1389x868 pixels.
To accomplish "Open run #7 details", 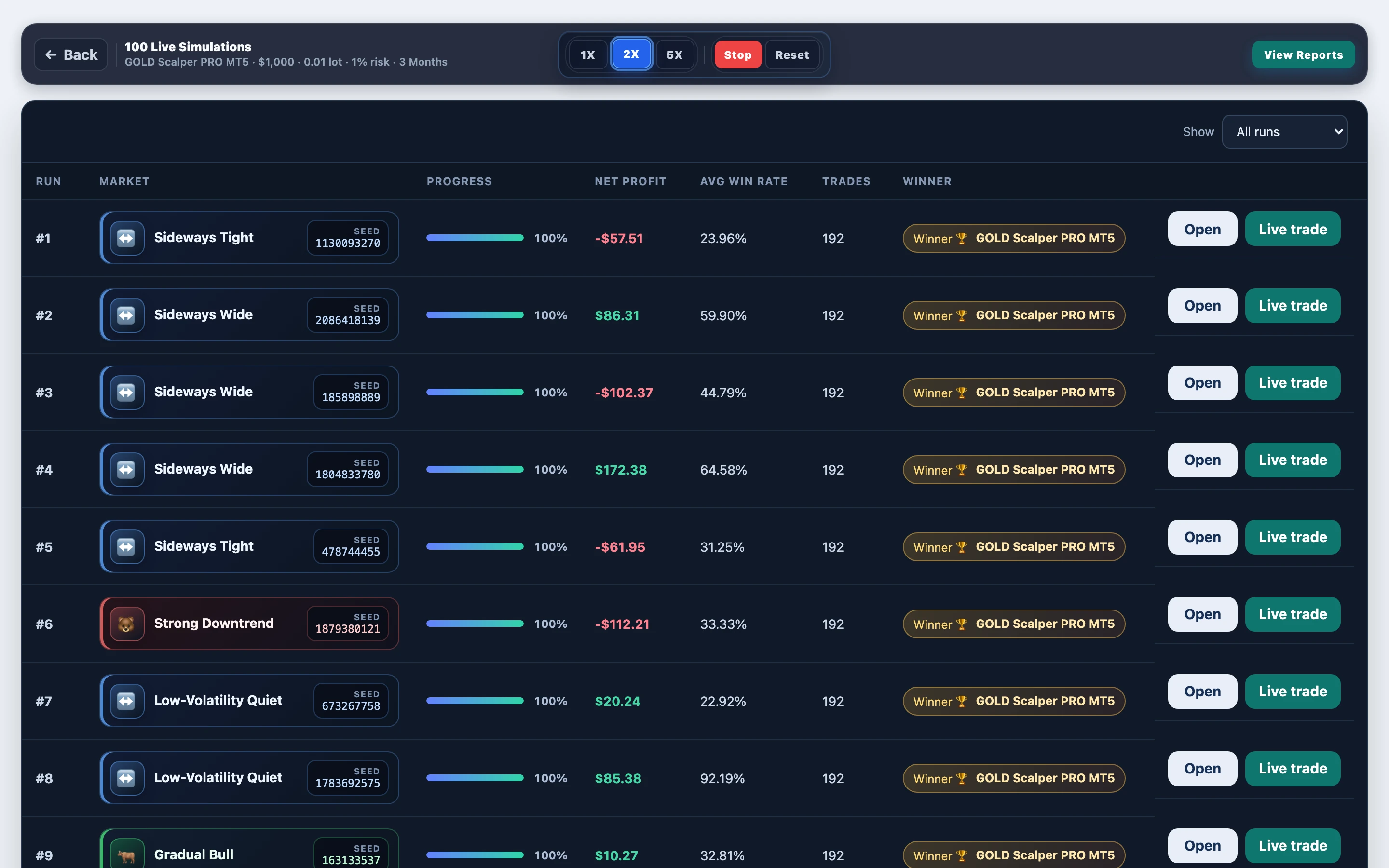I will pyautogui.click(x=1202, y=691).
